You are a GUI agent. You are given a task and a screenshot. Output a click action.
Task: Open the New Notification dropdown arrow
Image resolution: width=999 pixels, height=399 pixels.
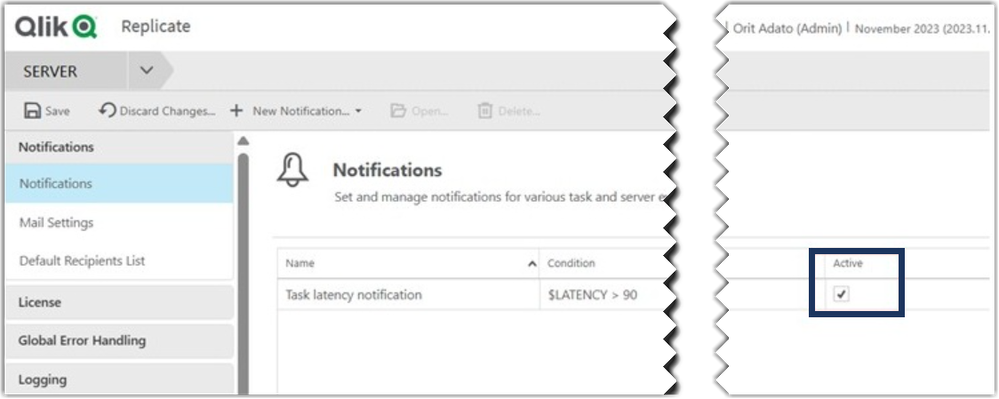(x=359, y=112)
